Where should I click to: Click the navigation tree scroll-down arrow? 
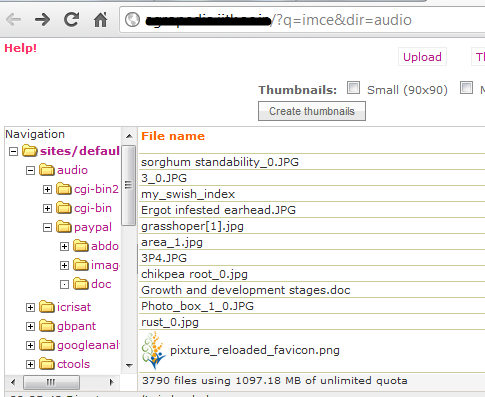coord(129,366)
